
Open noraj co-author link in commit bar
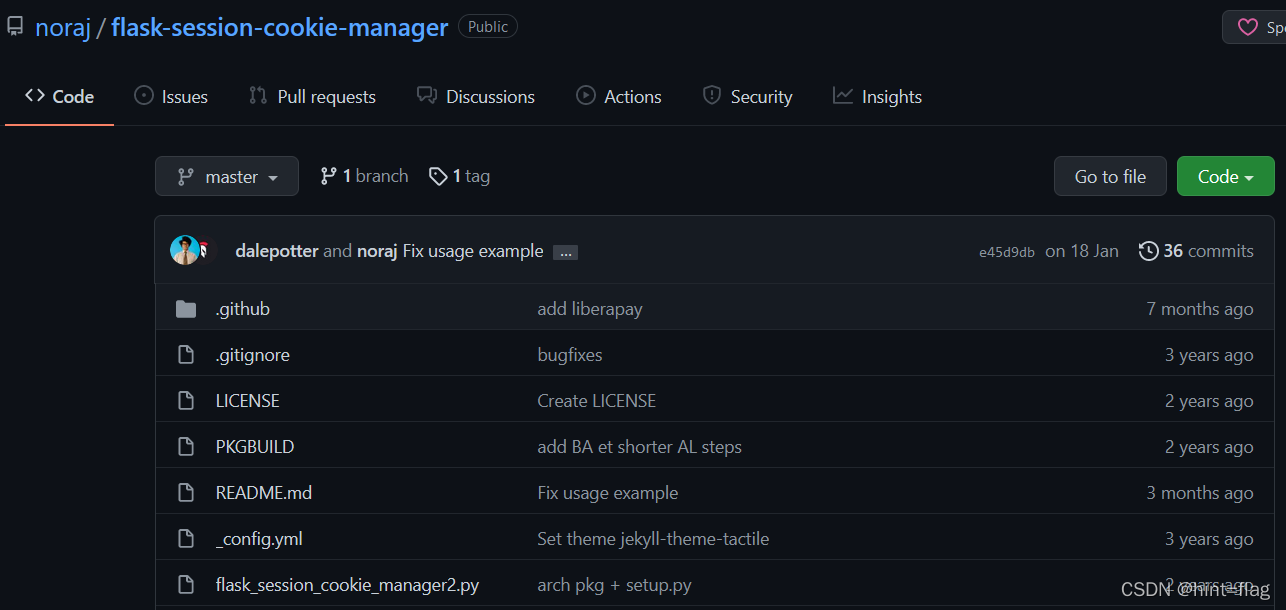pos(377,251)
